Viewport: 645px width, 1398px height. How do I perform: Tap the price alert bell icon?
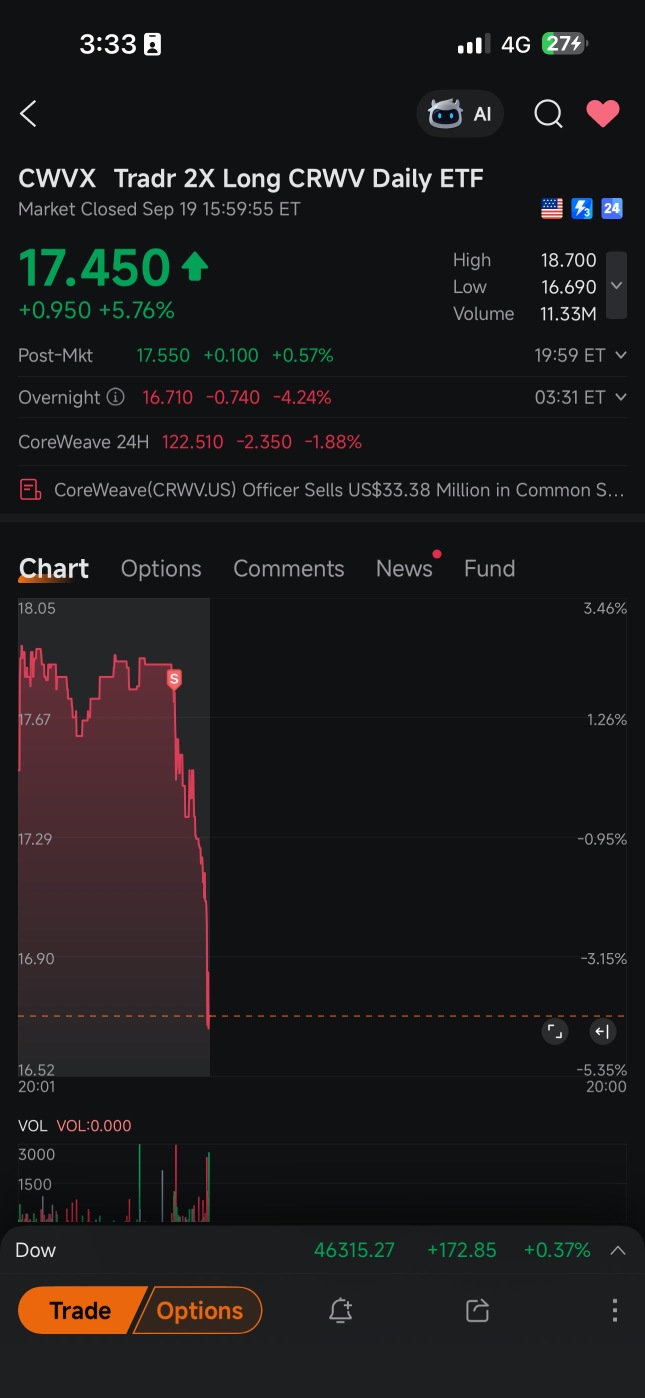tap(340, 1311)
